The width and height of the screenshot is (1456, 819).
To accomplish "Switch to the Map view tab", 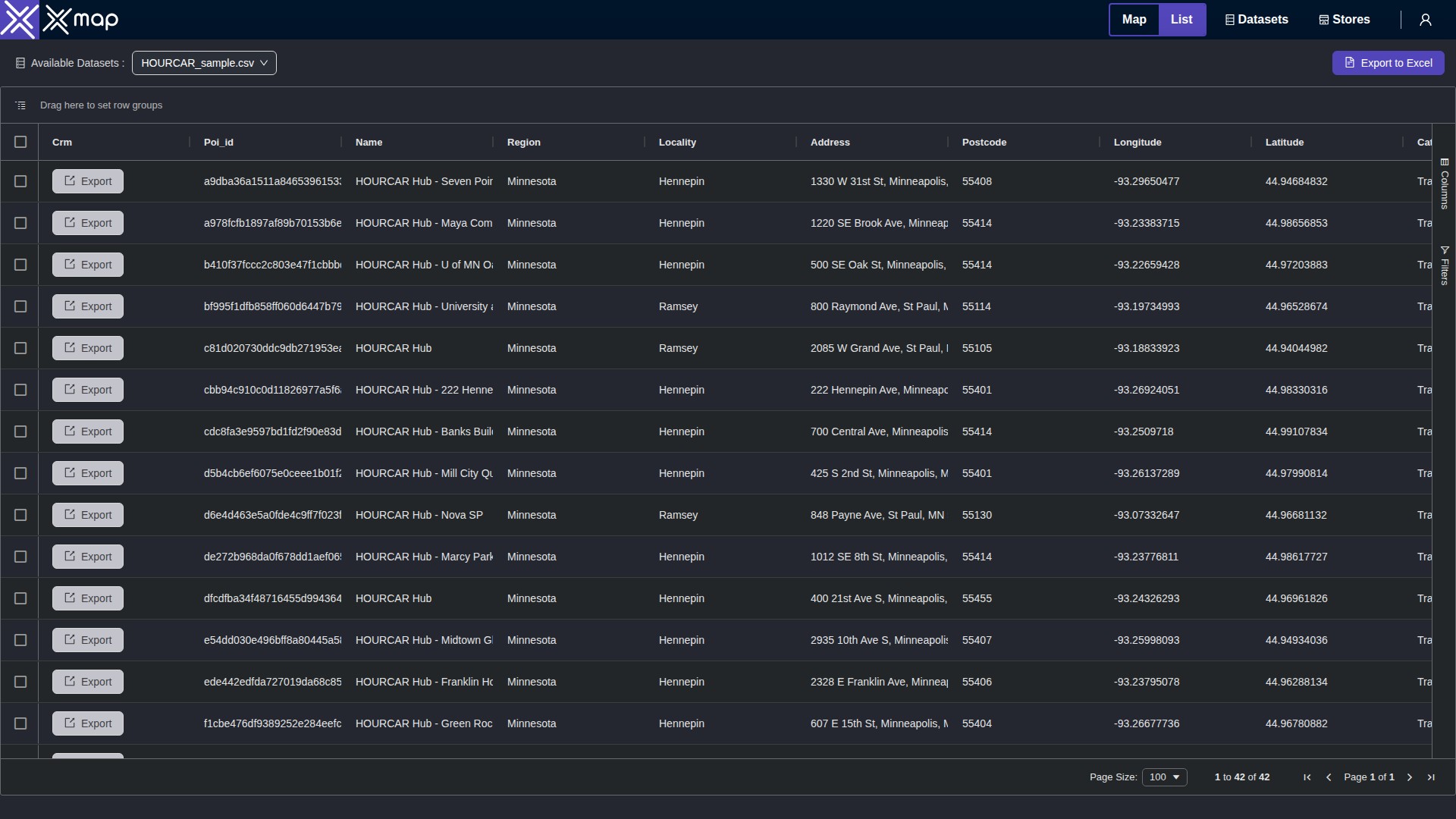I will pyautogui.click(x=1134, y=19).
